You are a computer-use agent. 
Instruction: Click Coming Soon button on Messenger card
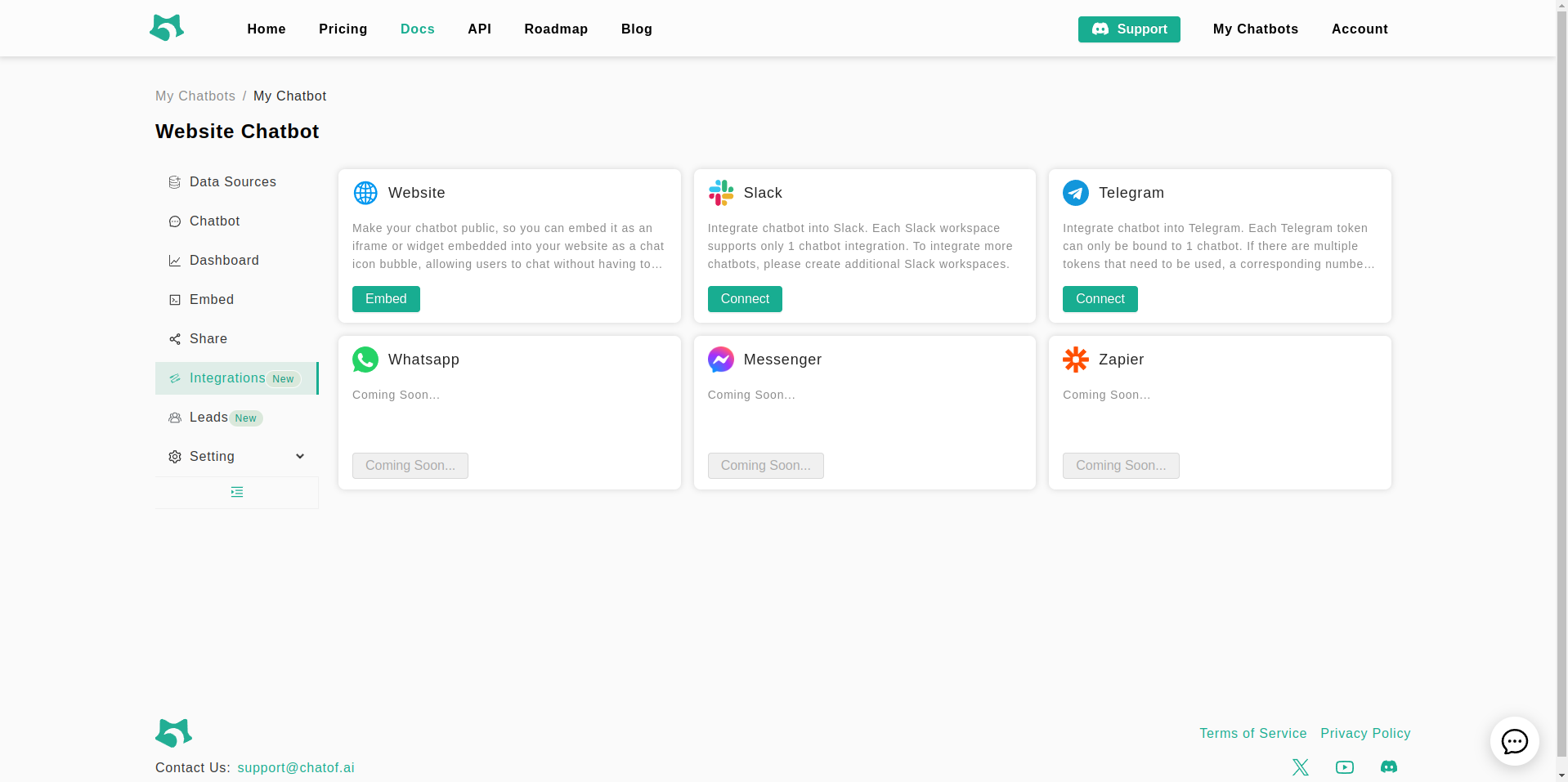click(766, 466)
